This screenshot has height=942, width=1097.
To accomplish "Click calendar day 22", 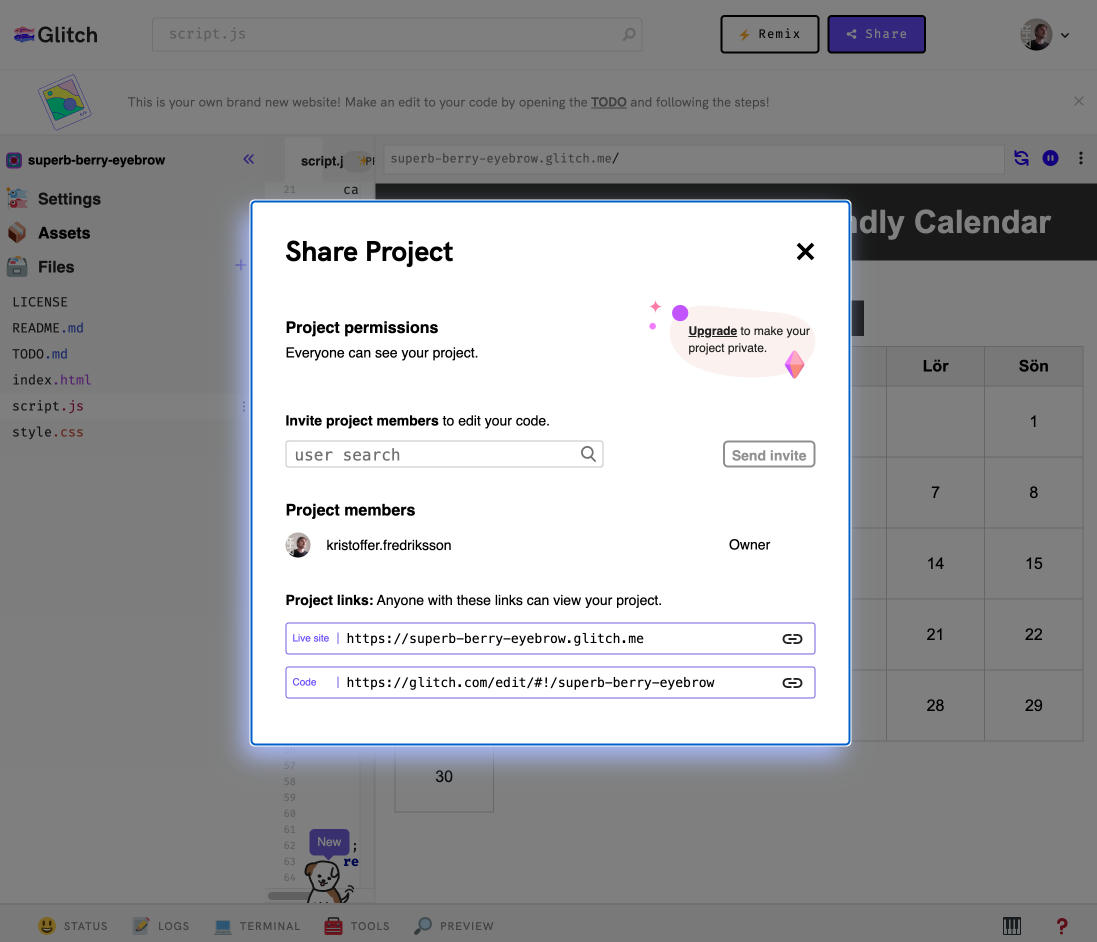I will 1033,634.
